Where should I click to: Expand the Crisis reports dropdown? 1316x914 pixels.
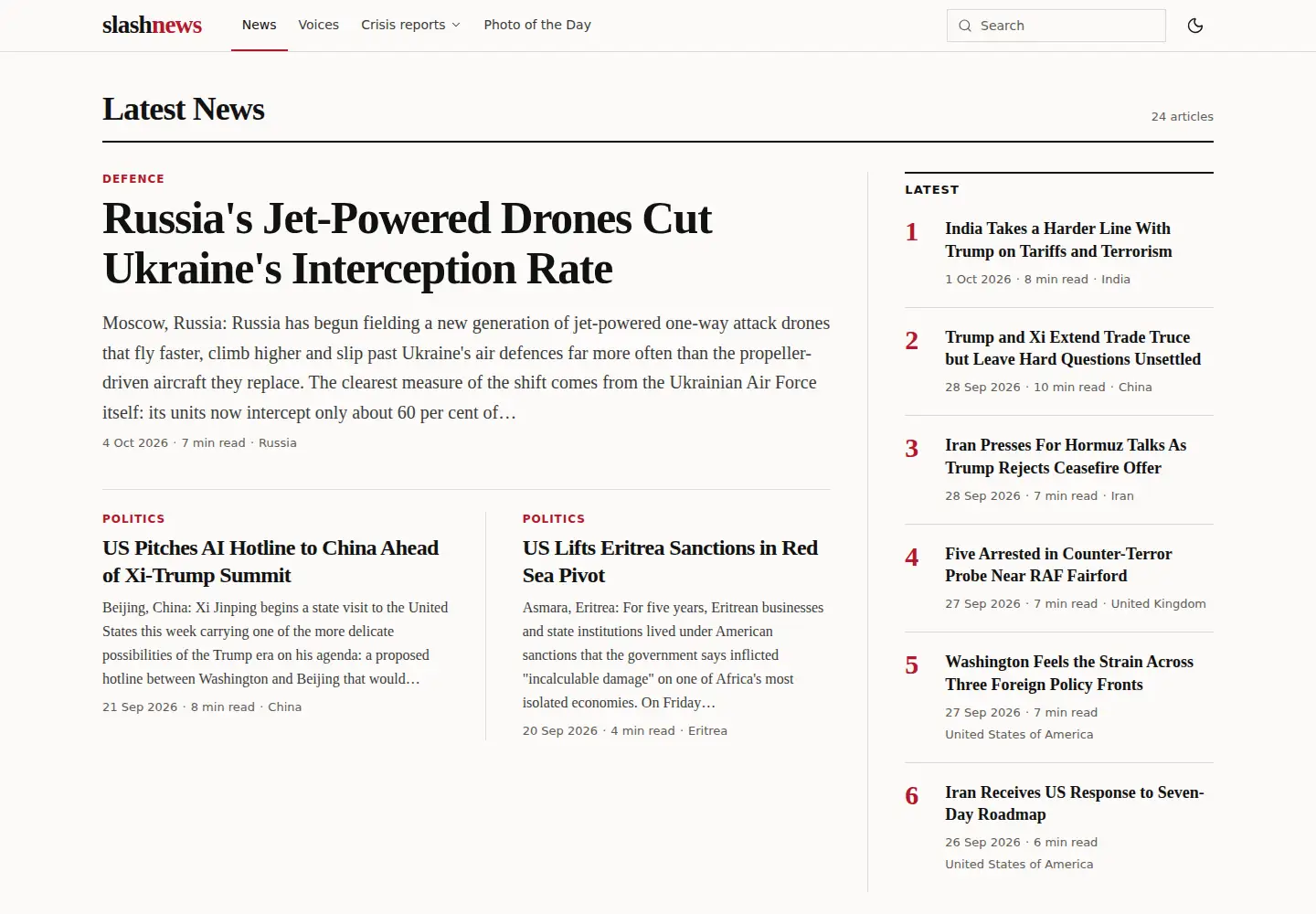(410, 25)
